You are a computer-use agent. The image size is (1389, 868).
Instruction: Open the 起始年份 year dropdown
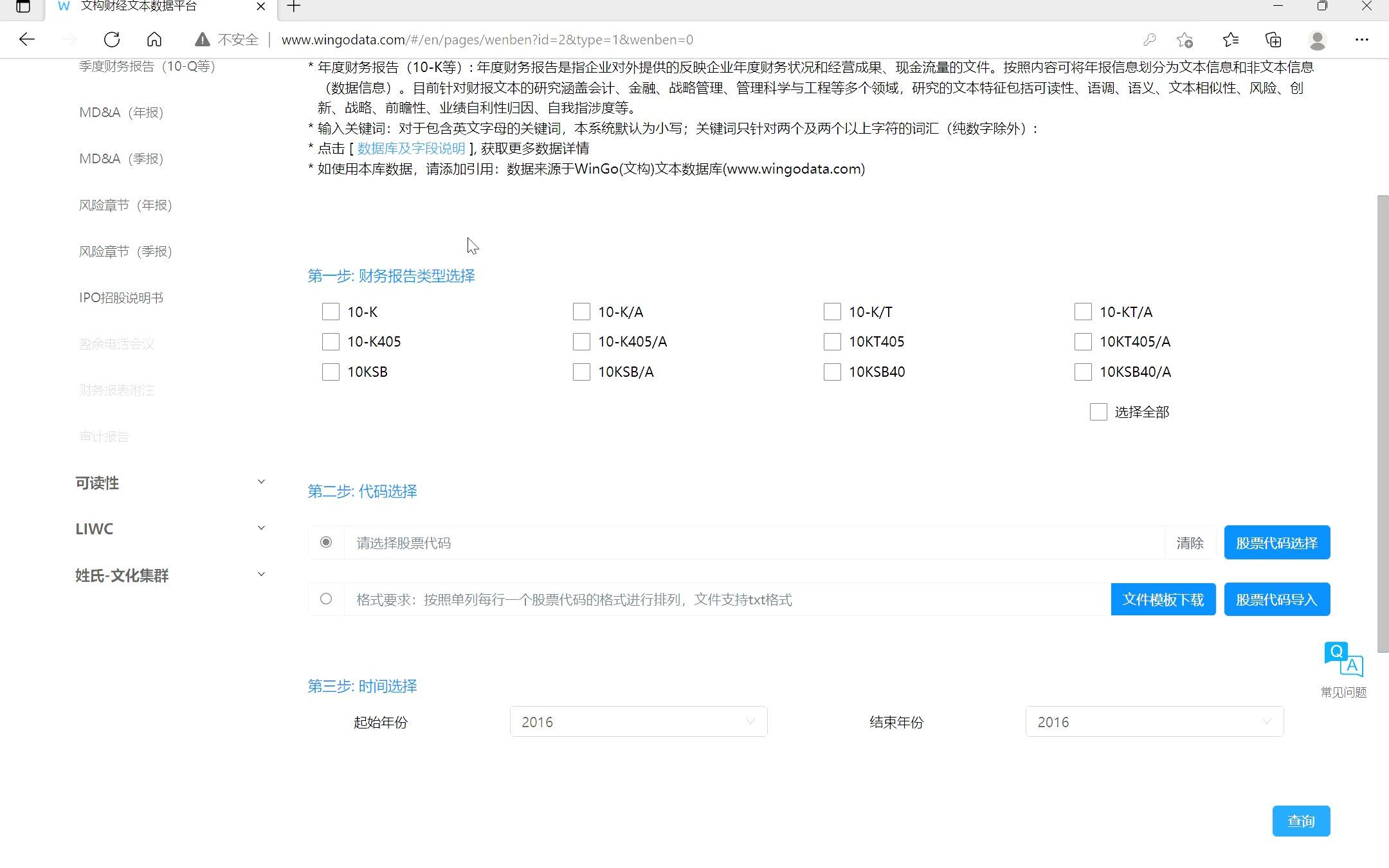coord(639,722)
